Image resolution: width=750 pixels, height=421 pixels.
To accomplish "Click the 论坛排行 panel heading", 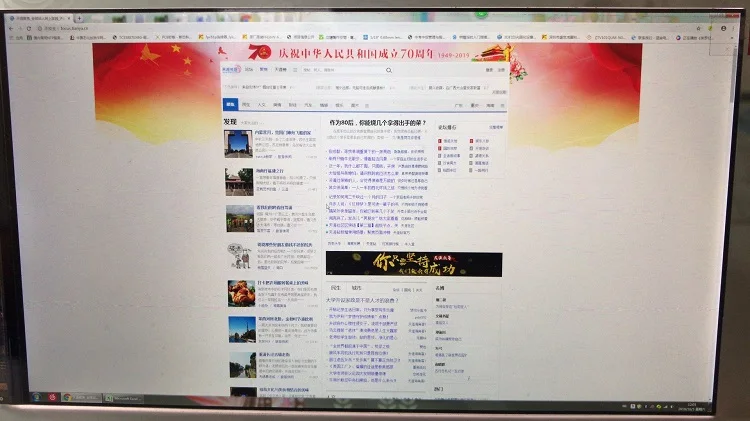I will click(447, 127).
